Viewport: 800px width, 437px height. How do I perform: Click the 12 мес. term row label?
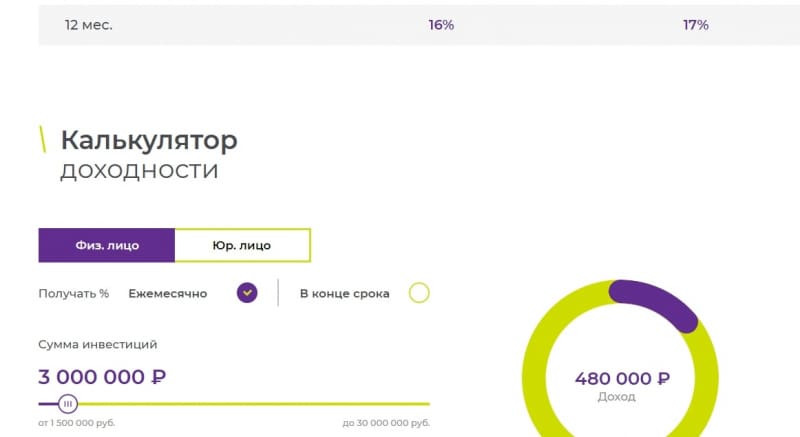88,25
